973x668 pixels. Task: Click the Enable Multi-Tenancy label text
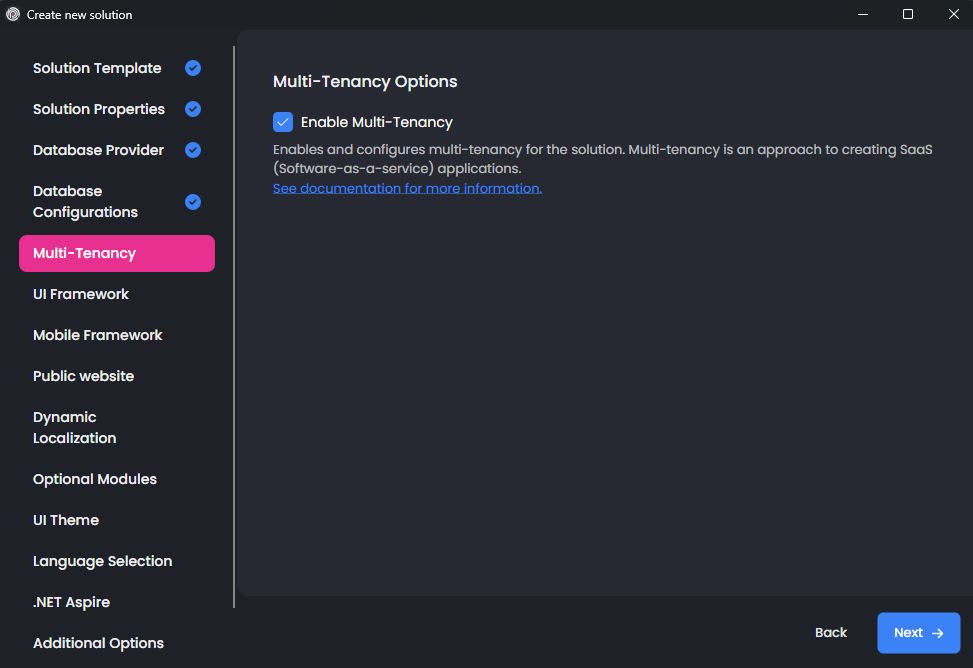(376, 122)
